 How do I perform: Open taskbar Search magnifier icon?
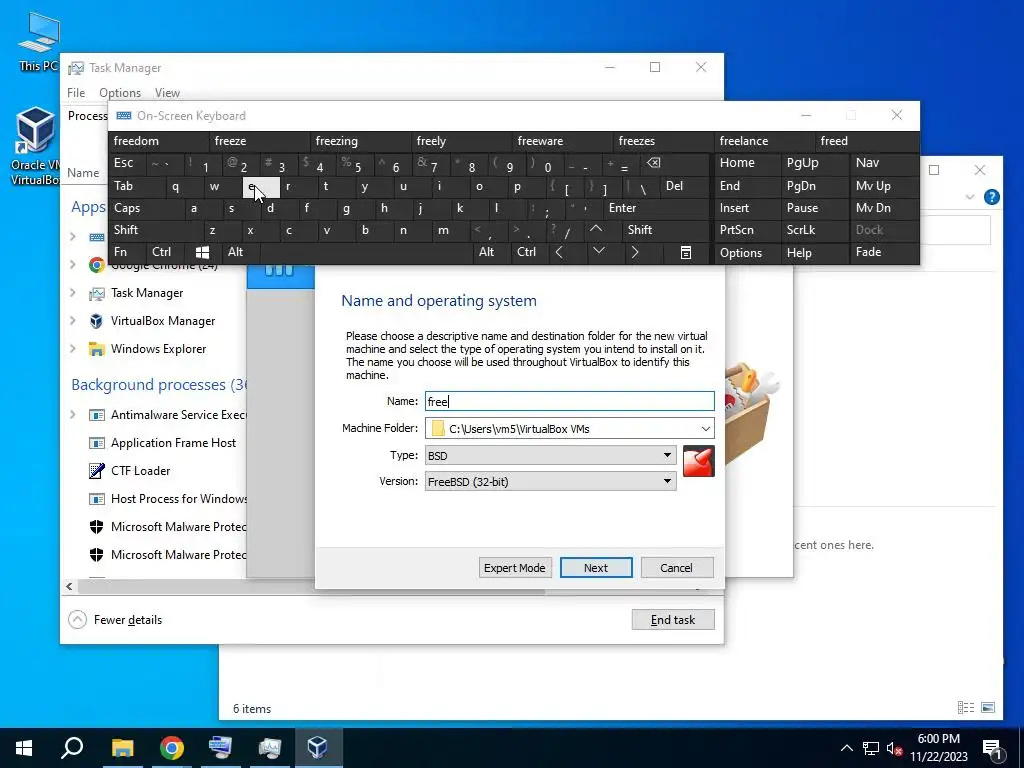72,748
